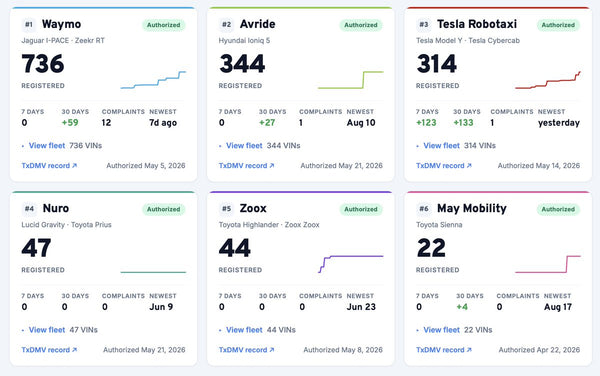Open the TxDMV record link for May Mobility
This screenshot has width=600, height=376.
[x=443, y=350]
